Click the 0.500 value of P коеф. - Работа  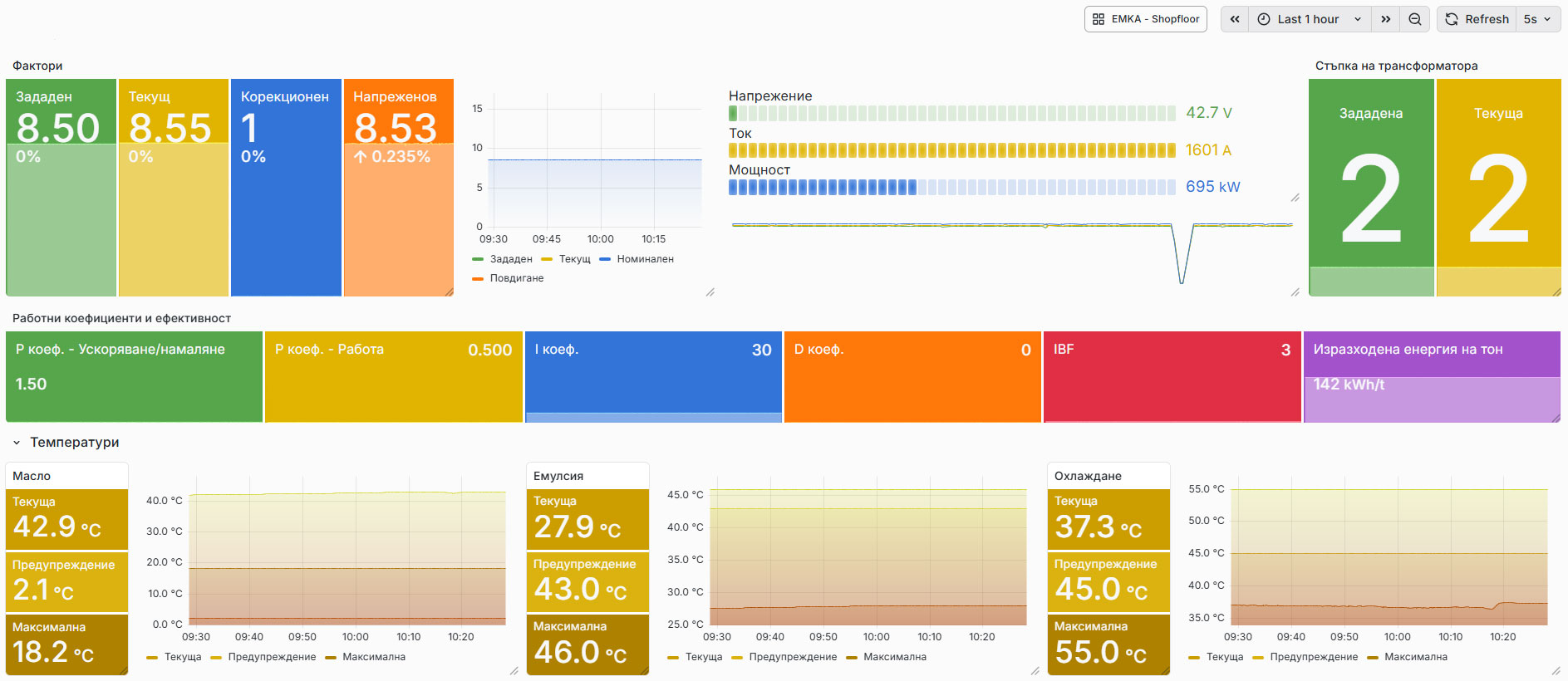[490, 350]
